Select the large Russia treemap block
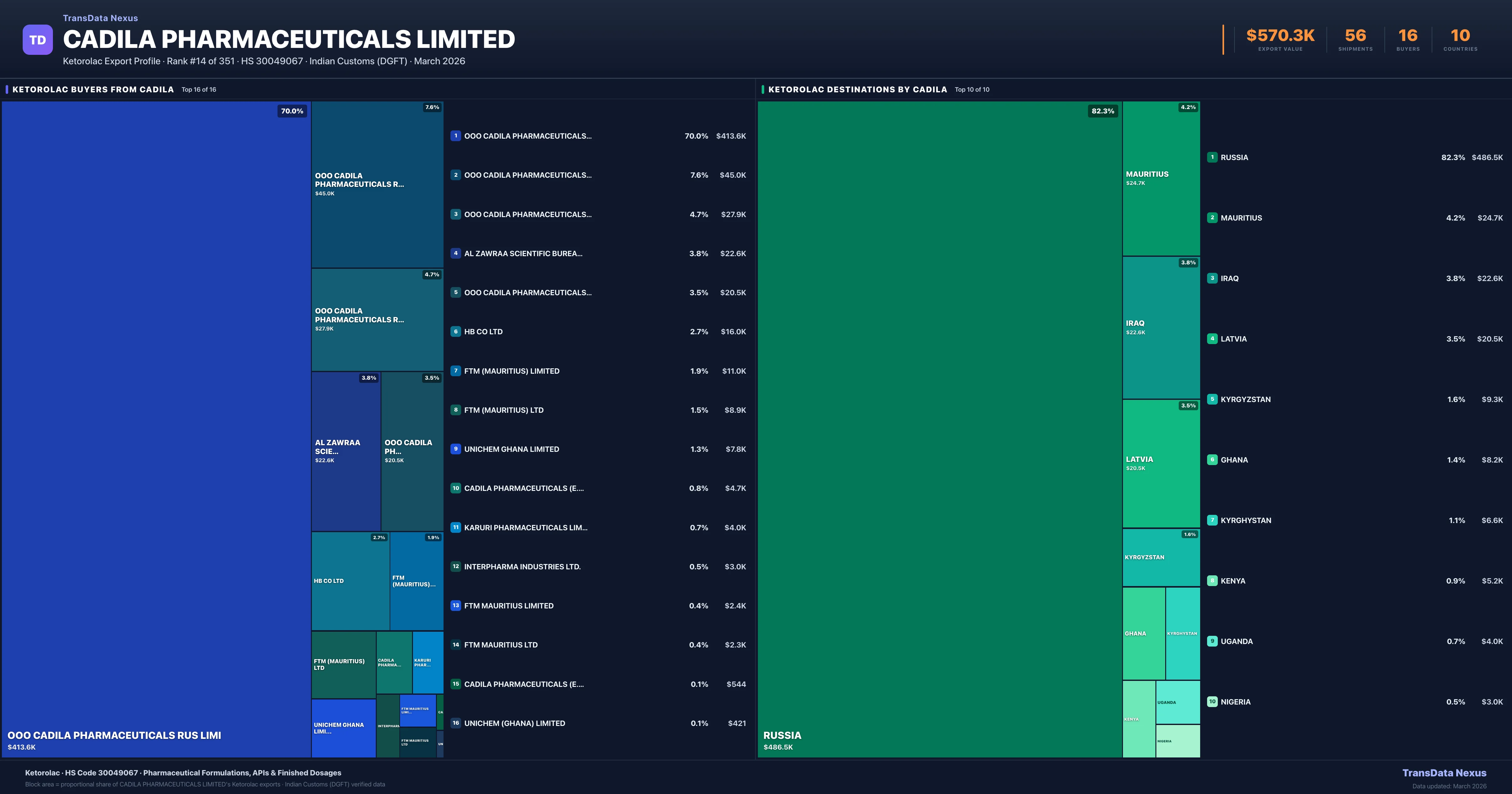The height and width of the screenshot is (794, 1512). 939,429
